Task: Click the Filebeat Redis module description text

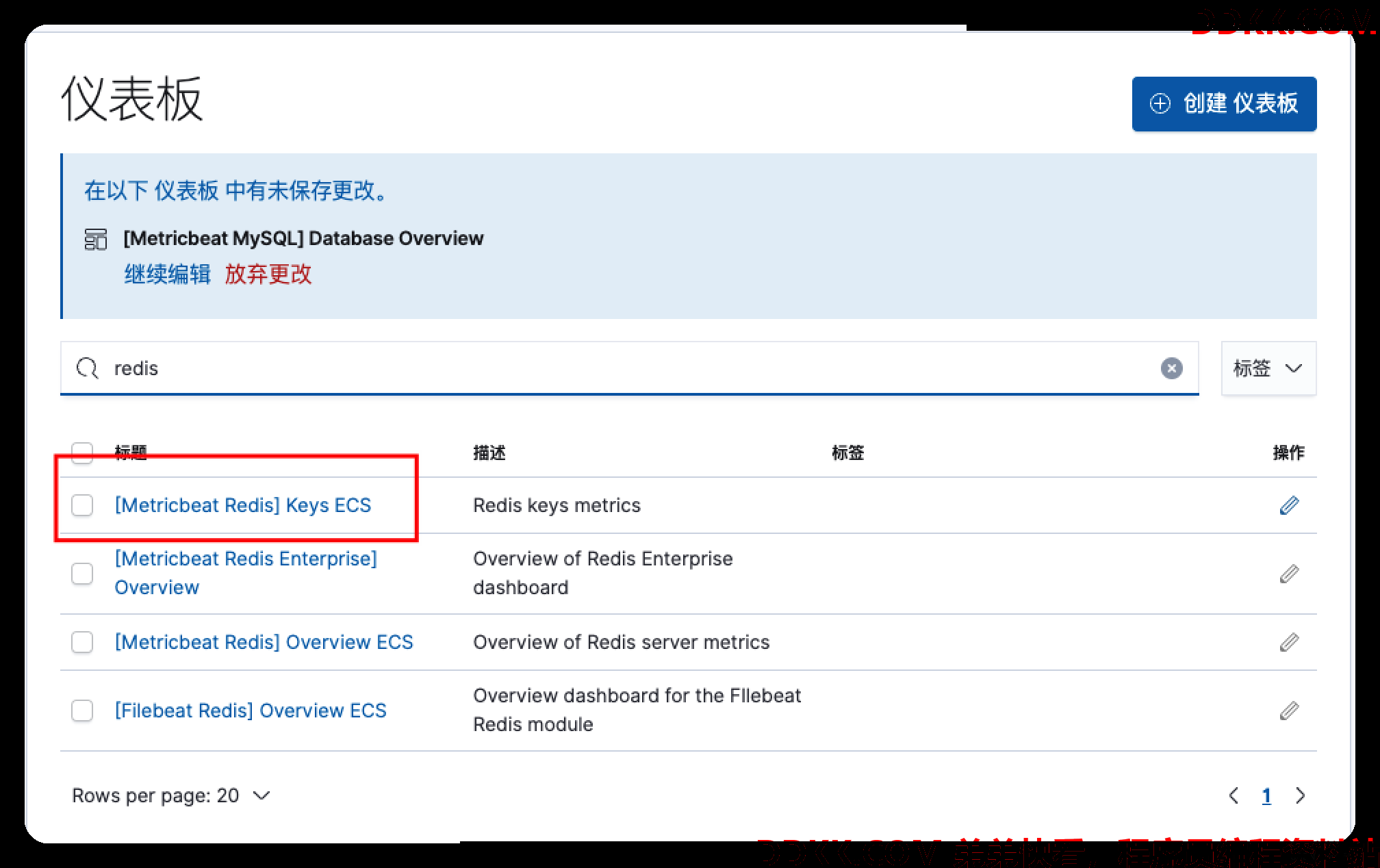Action: [x=637, y=710]
